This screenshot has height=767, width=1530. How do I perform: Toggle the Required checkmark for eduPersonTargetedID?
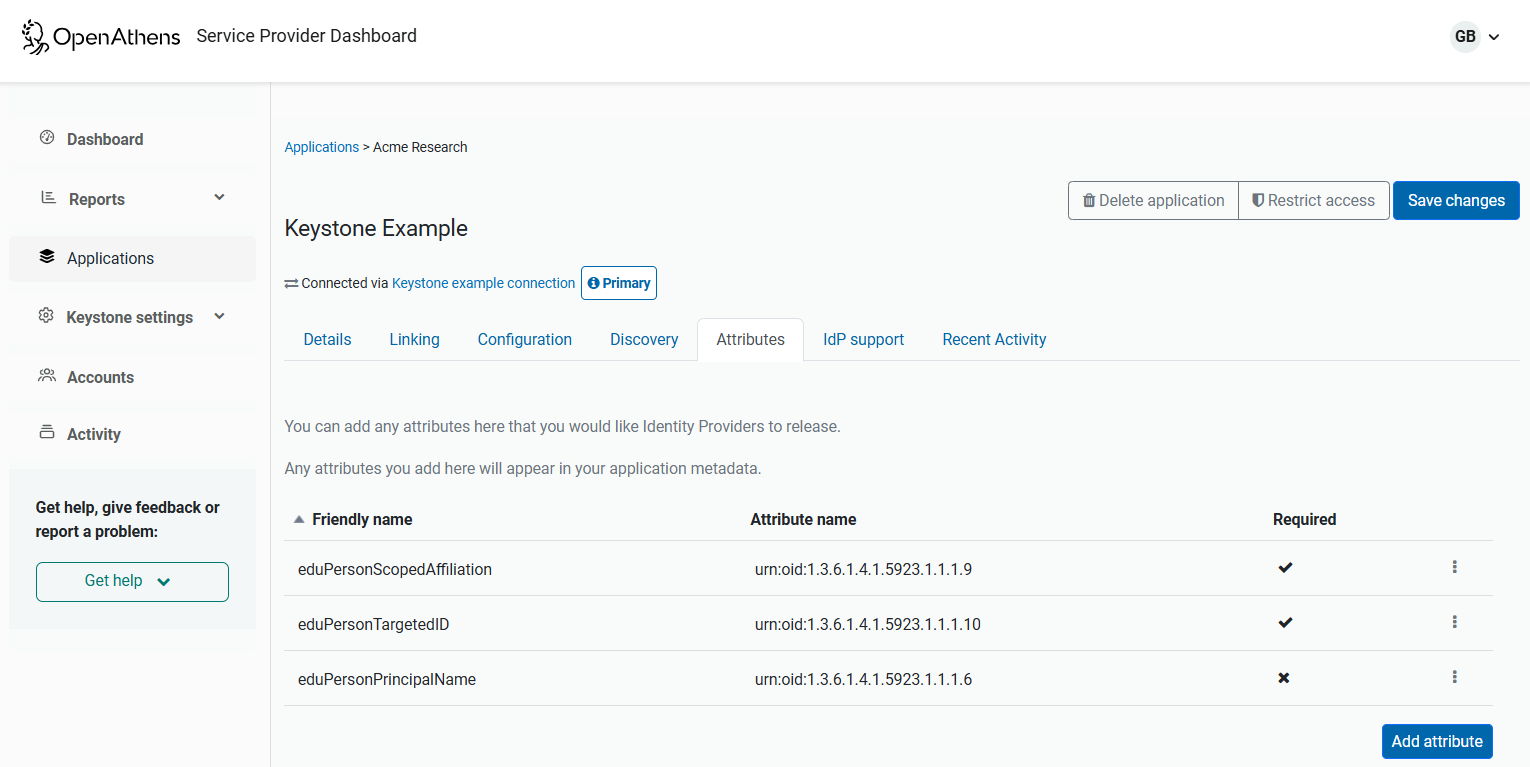pos(1285,622)
